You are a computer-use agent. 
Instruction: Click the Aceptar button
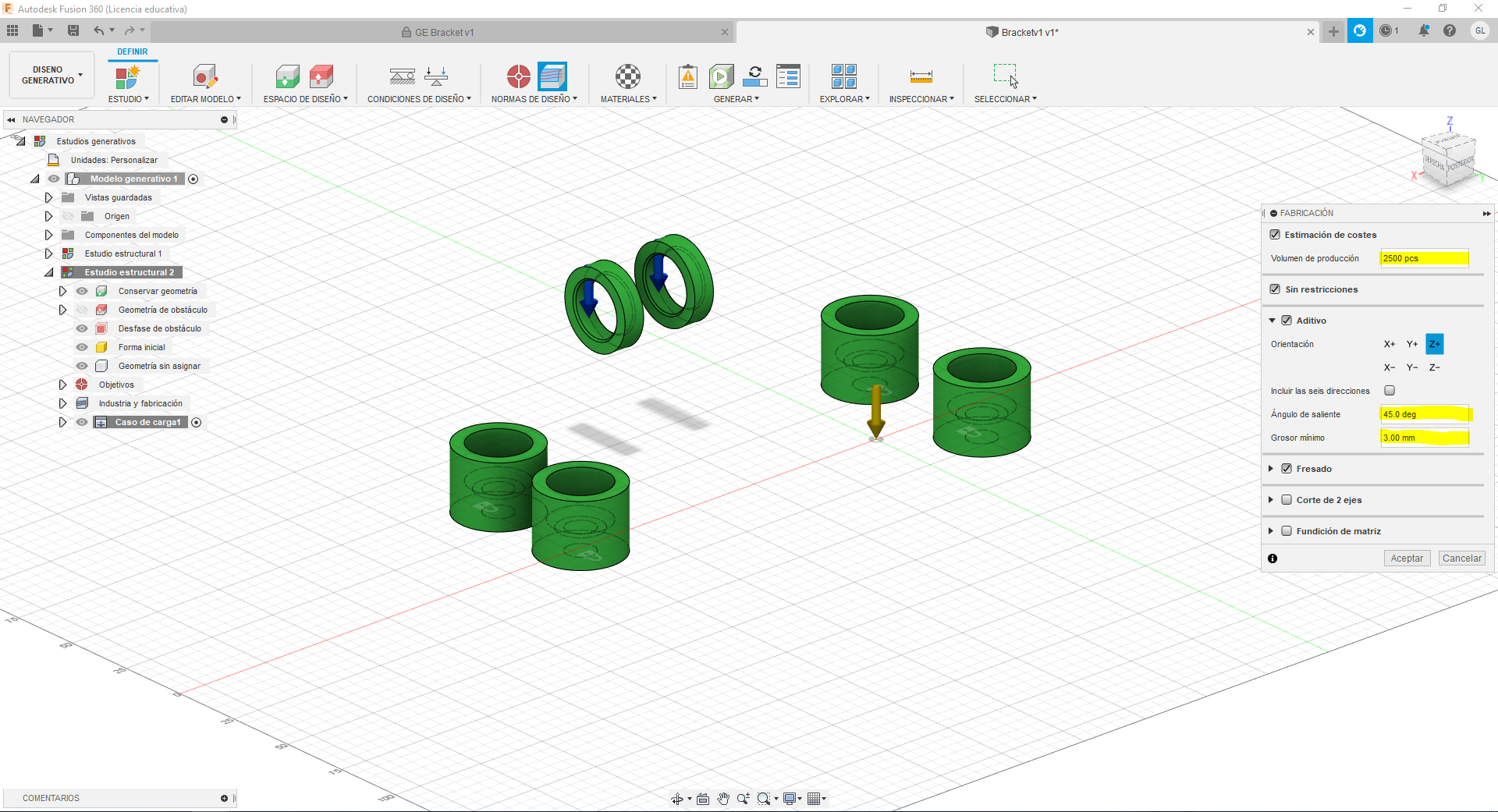pos(1407,558)
